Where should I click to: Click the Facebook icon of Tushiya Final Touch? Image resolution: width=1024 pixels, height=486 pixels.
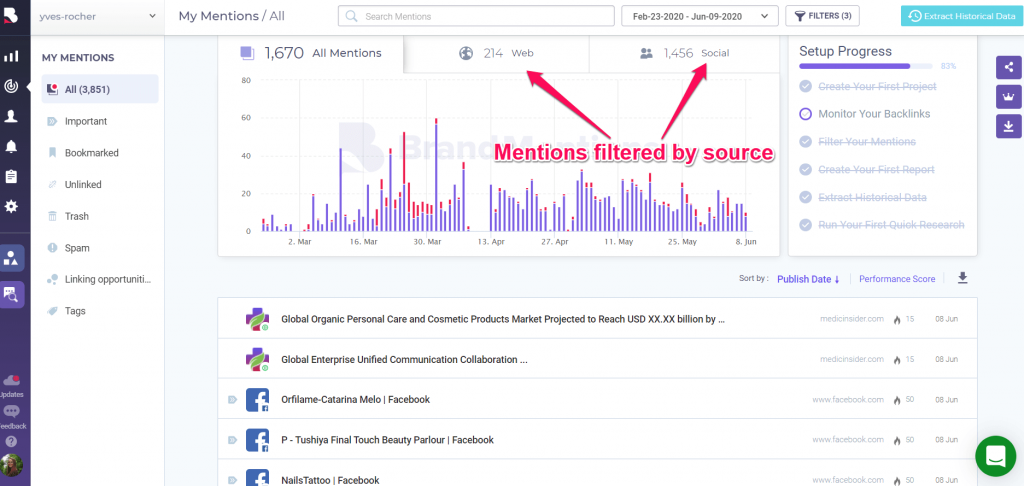click(257, 440)
